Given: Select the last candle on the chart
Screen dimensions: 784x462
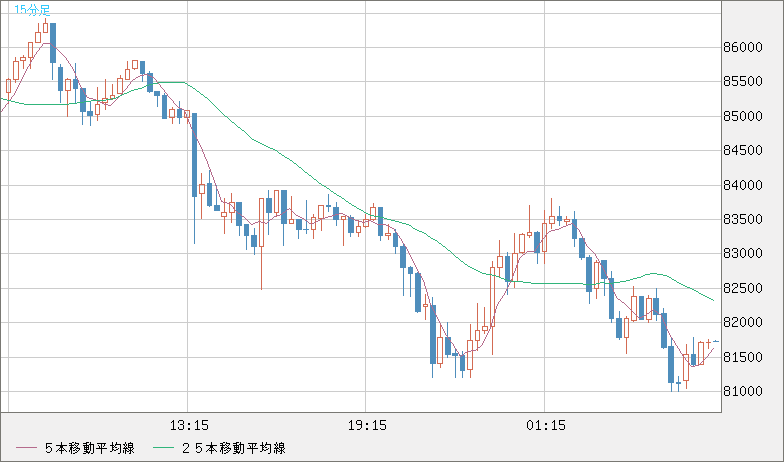Looking at the screenshot, I should [x=716, y=341].
